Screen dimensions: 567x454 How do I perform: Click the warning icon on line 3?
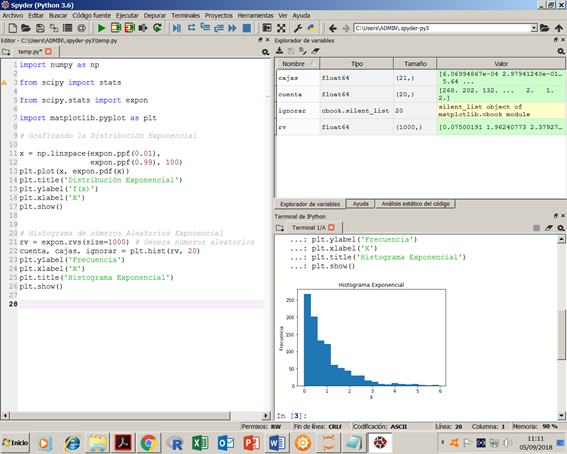point(4,82)
